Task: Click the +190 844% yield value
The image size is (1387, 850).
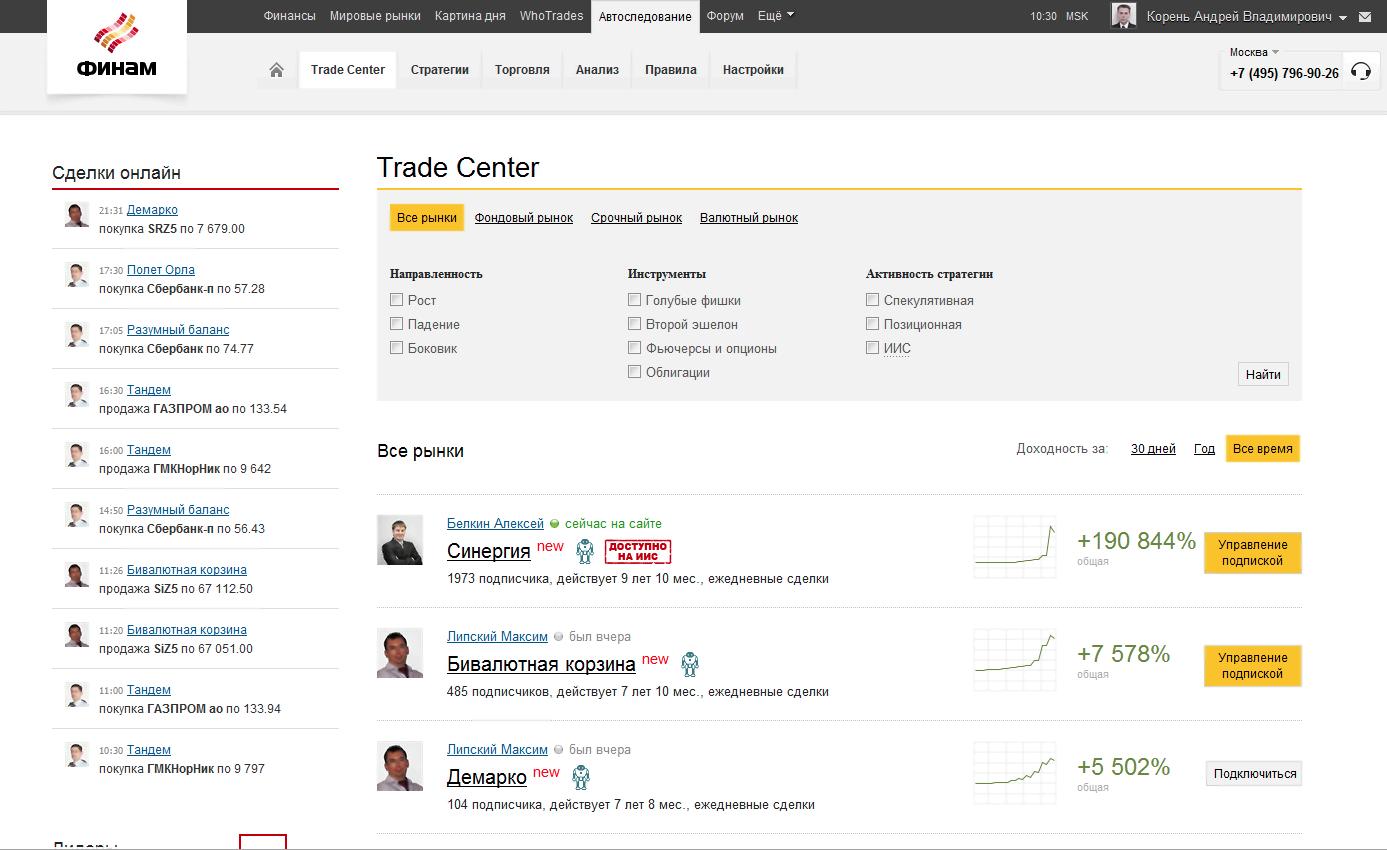Action: pyautogui.click(x=1136, y=541)
